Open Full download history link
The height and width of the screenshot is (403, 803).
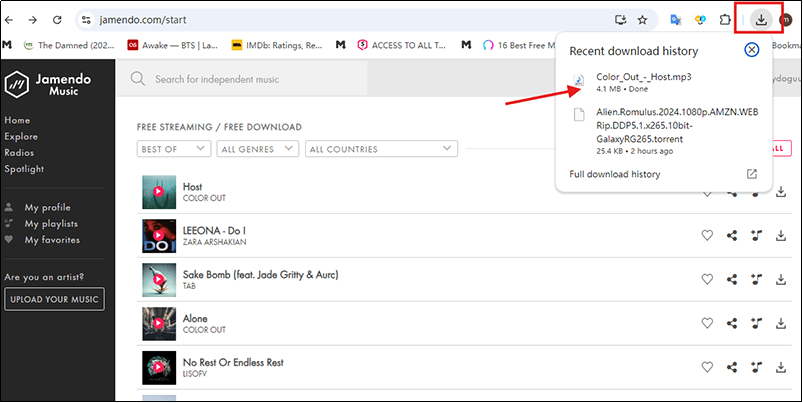point(614,174)
